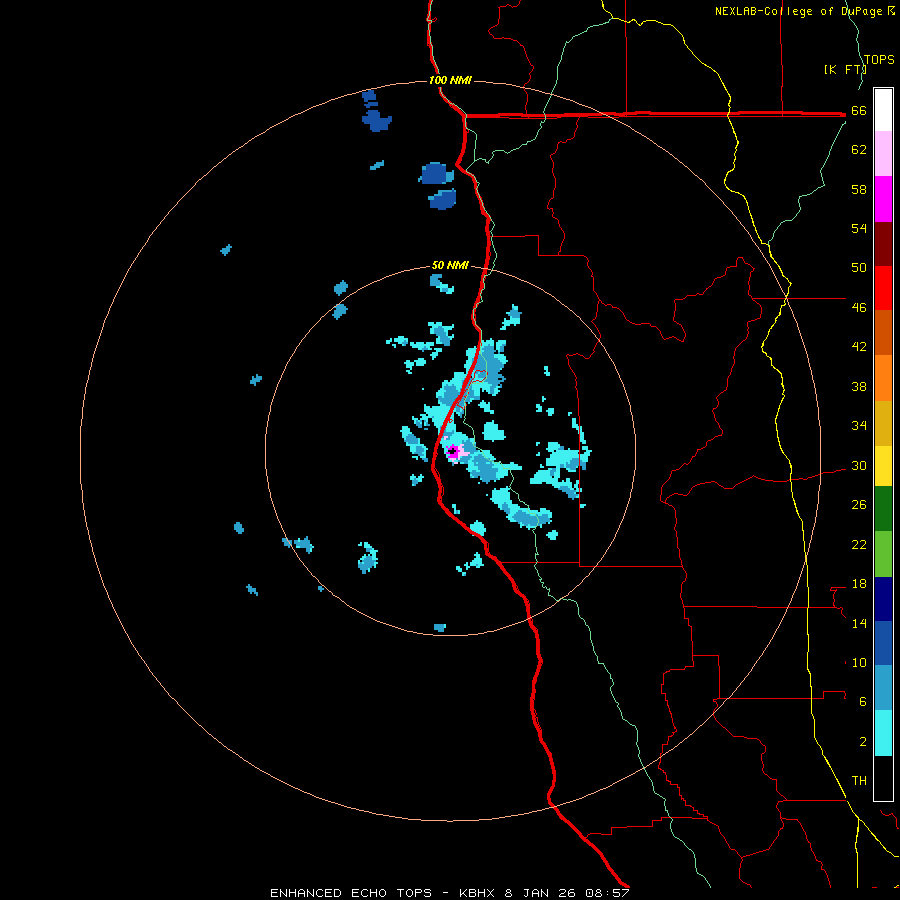
Task: Click the "100 NMI" range ring label
Action: pyautogui.click(x=450, y=80)
